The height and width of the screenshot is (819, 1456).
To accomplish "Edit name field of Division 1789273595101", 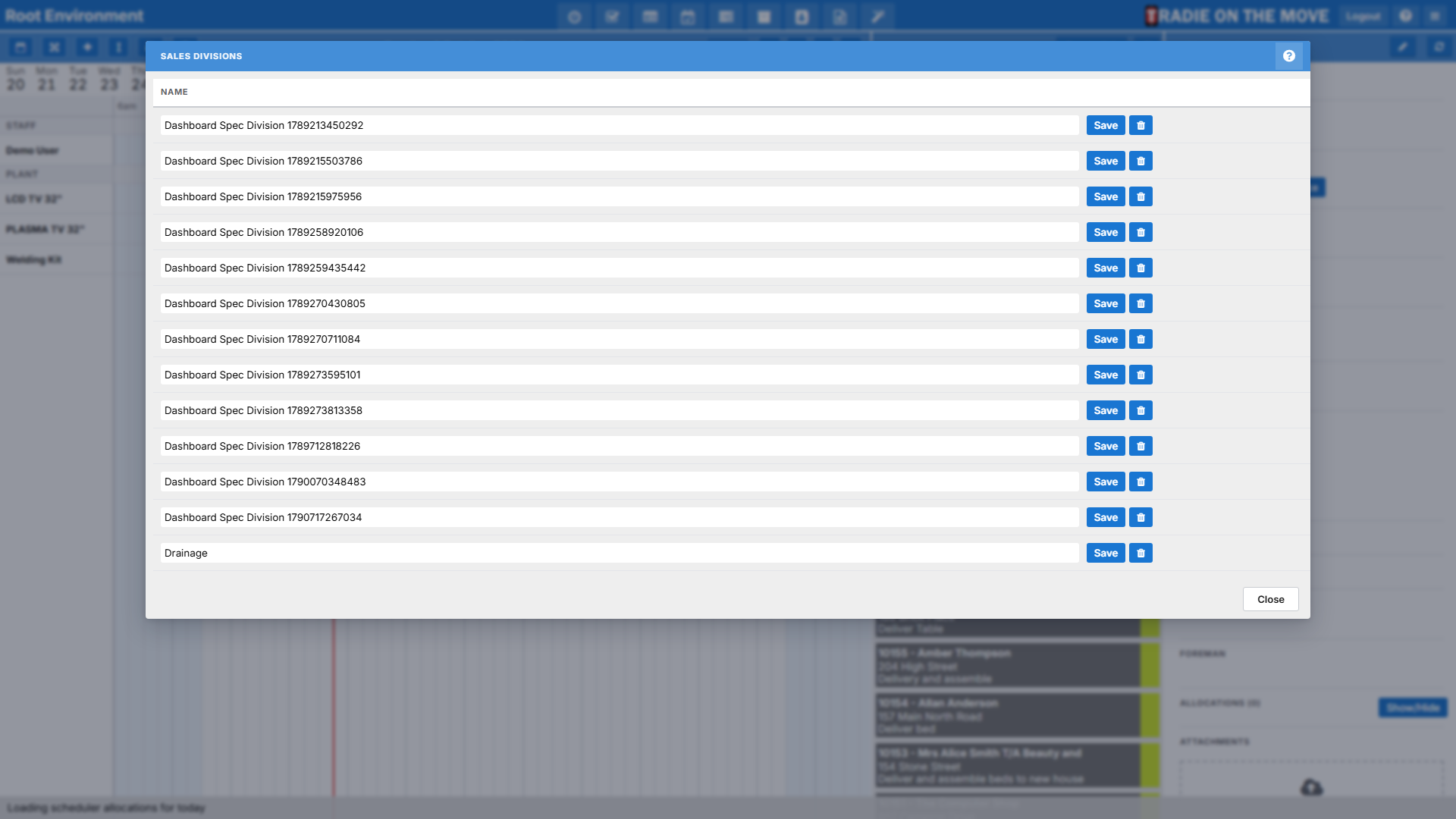I will 620,375.
